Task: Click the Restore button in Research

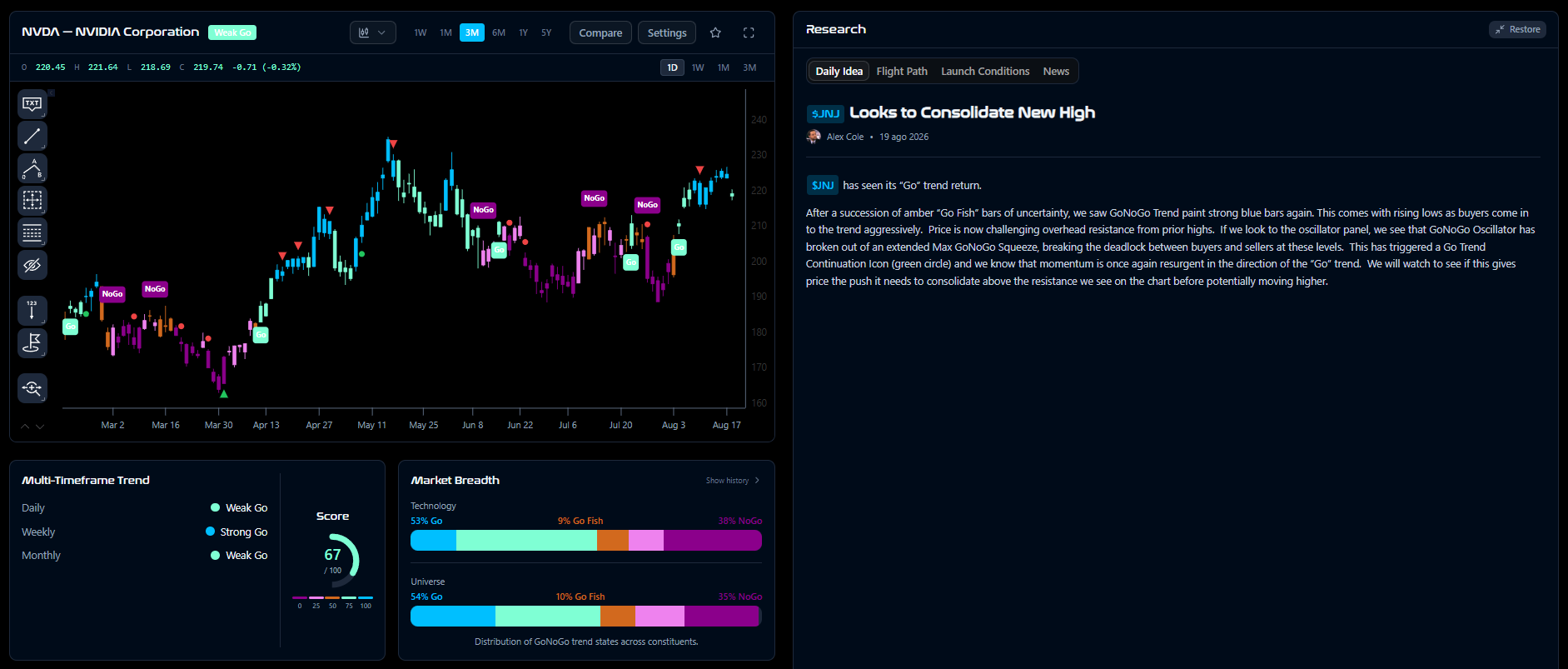Action: click(x=1517, y=29)
